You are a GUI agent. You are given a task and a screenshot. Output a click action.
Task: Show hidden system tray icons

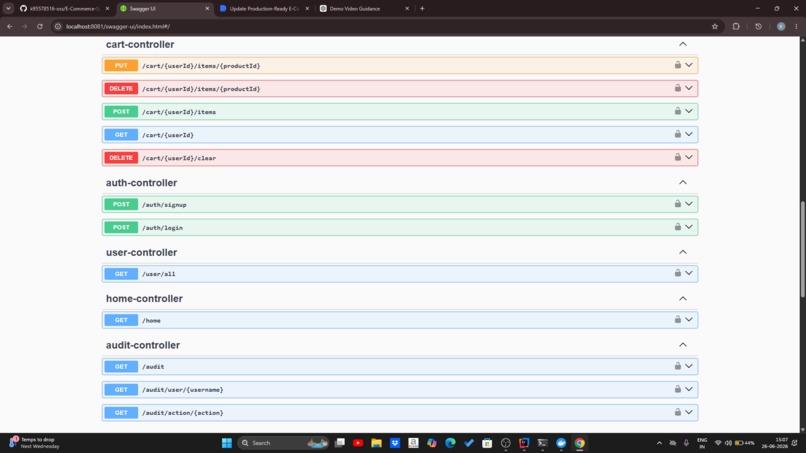(x=660, y=443)
